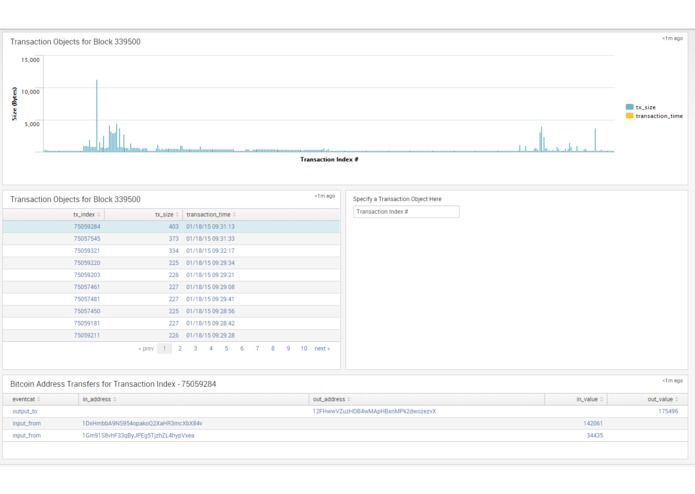Image resolution: width=695 pixels, height=494 pixels.
Task: Select transaction index 75059321
Action: pos(87,251)
